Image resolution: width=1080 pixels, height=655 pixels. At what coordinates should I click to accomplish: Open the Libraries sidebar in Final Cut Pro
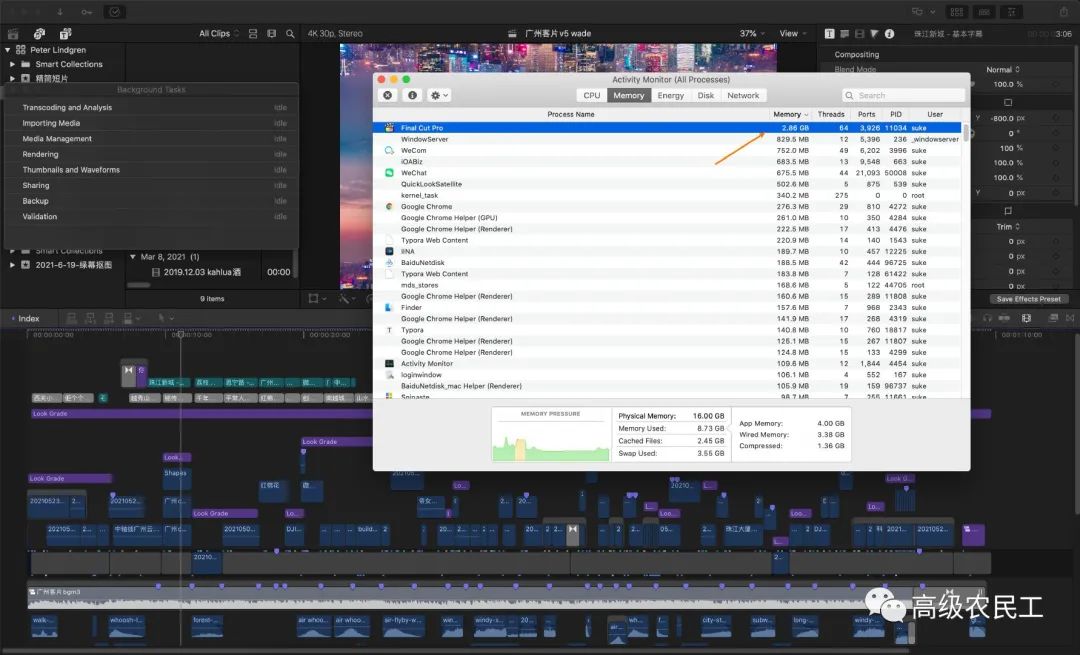click(x=13, y=33)
